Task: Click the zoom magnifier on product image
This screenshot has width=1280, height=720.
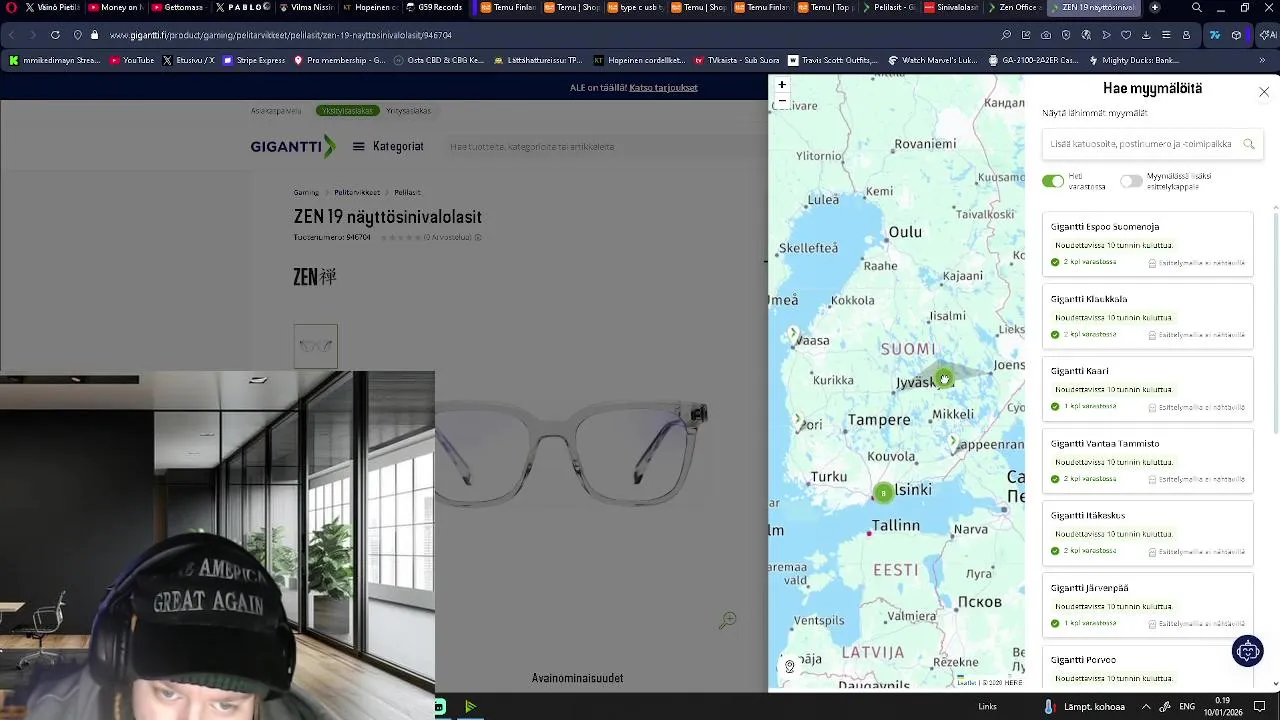Action: click(728, 621)
